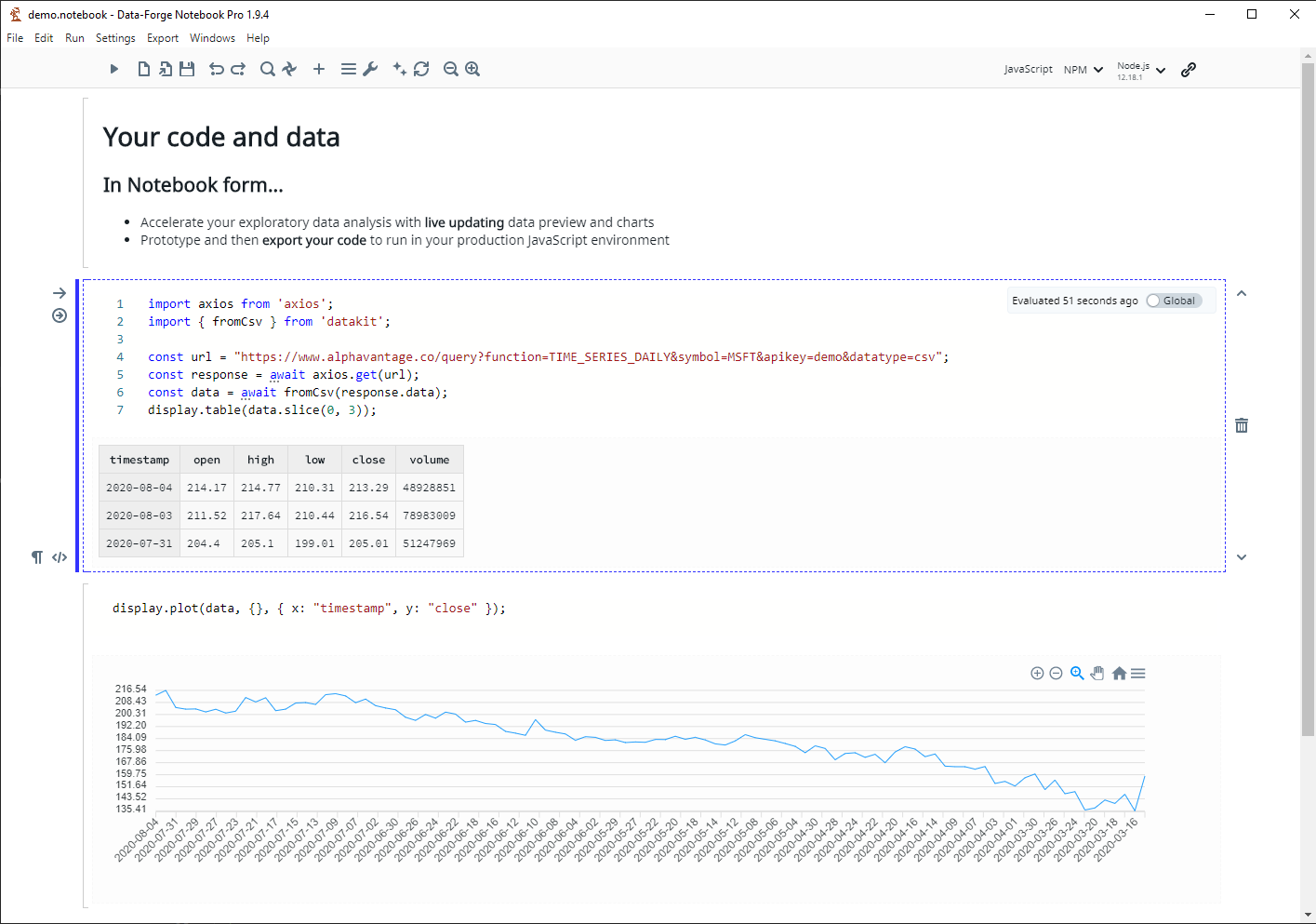This screenshot has height=924, width=1316.
Task: Open the Export menu
Action: [x=163, y=38]
